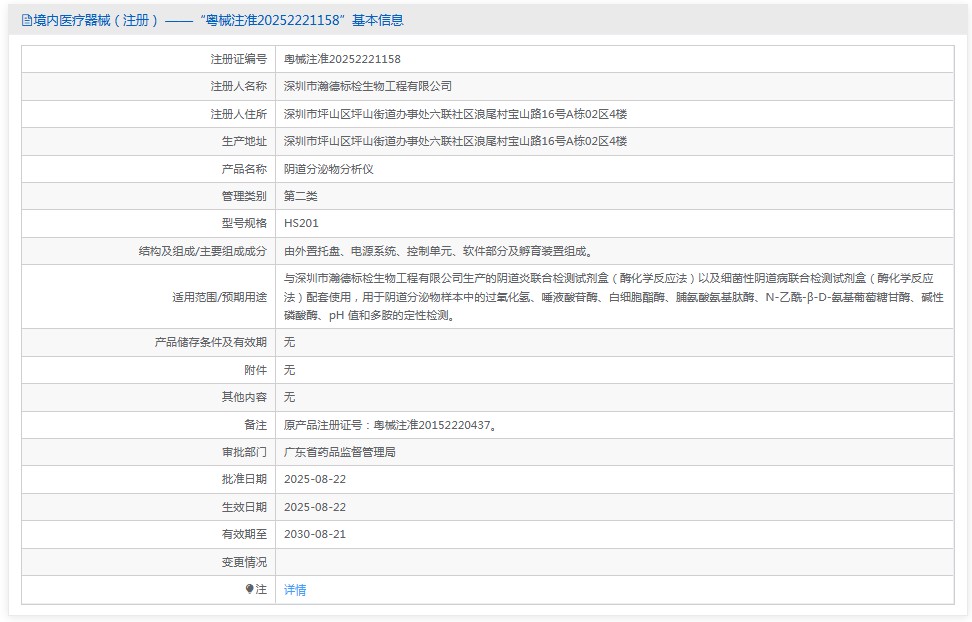Image resolution: width=972 pixels, height=622 pixels.
Task: Click the 附件 label
Action: (255, 370)
